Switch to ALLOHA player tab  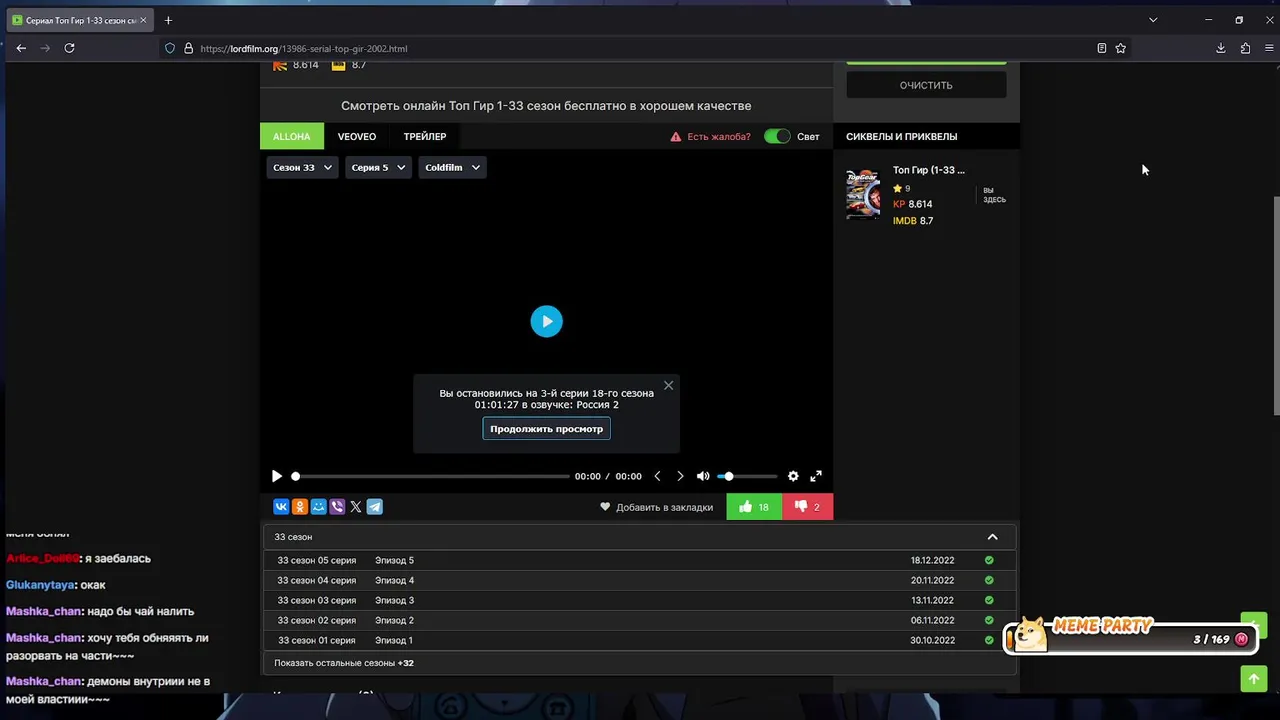(x=292, y=137)
